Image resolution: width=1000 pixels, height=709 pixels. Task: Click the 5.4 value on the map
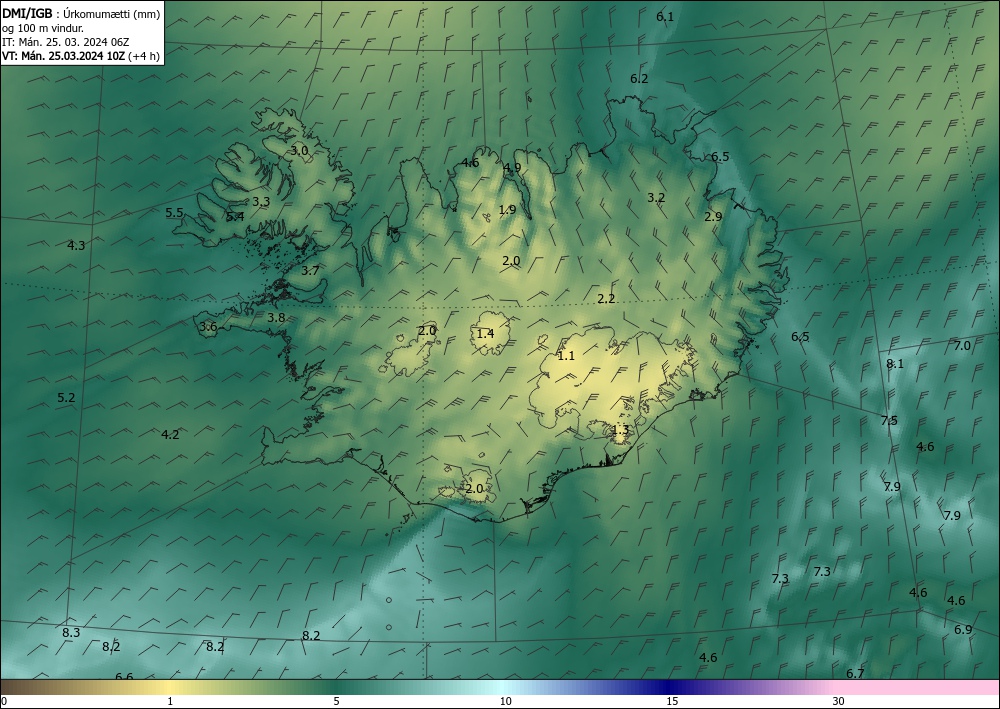point(235,217)
